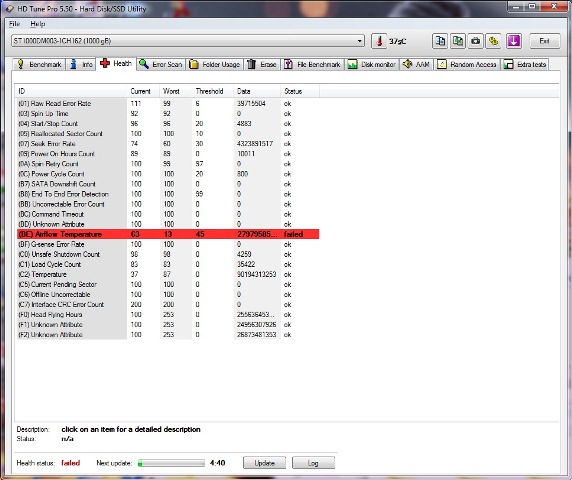
Task: Open the Folder Usage tab
Action: point(215,65)
